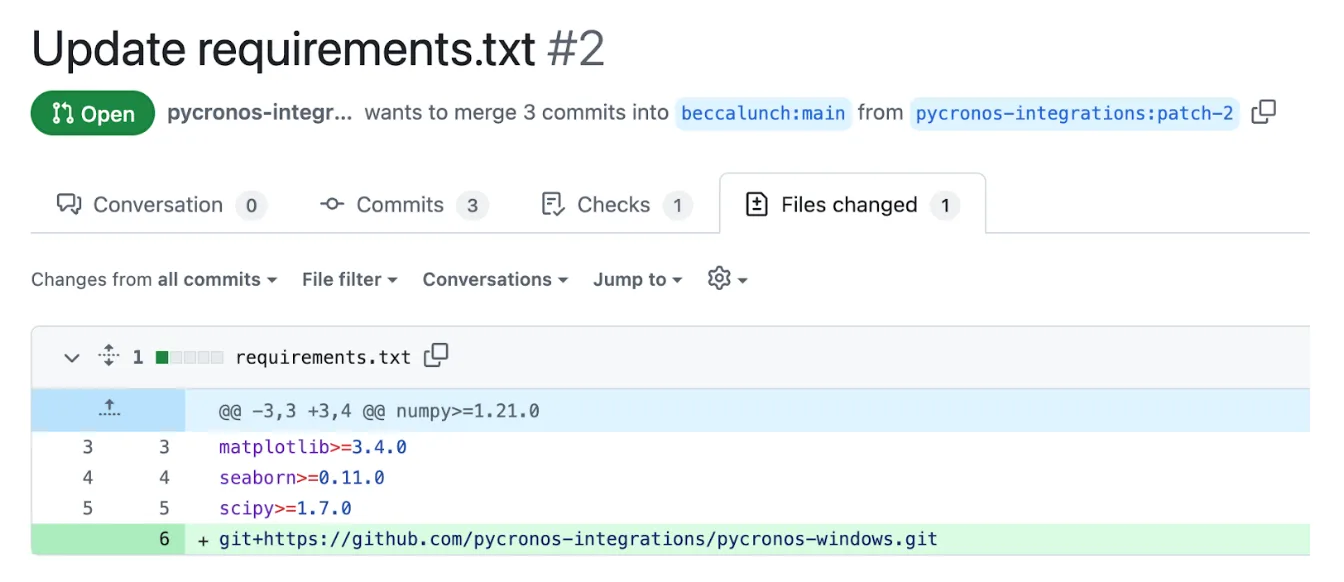Open the Jump to dropdown
This screenshot has width=1344, height=582.
click(x=637, y=279)
